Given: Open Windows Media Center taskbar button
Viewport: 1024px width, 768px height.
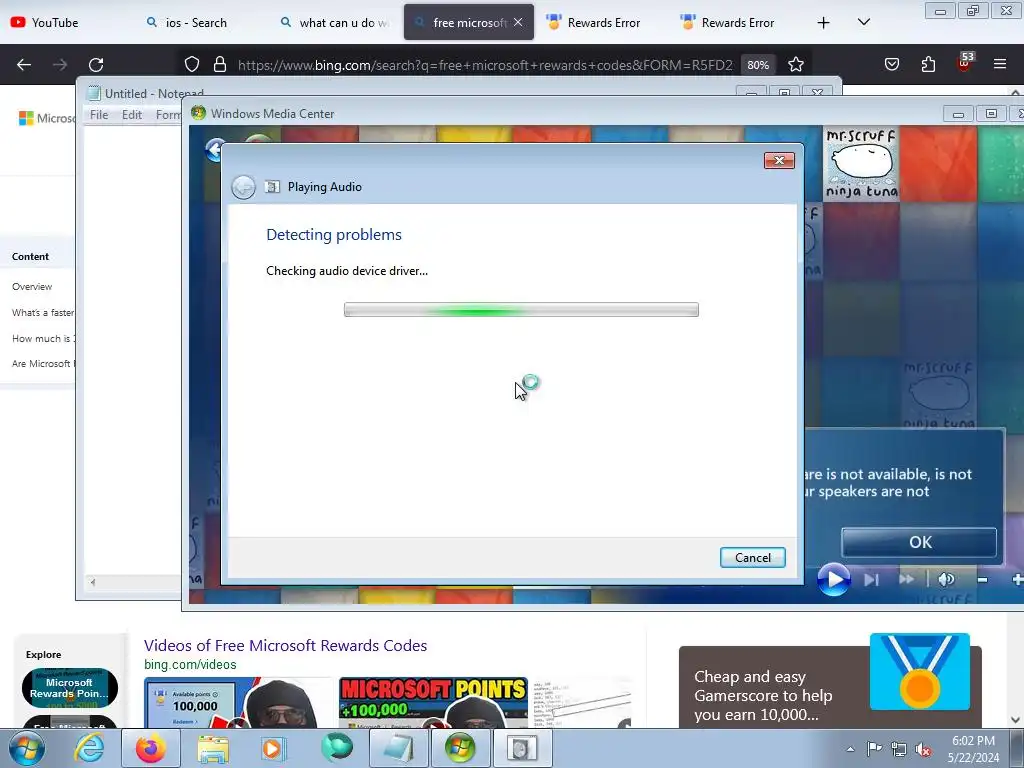Looking at the screenshot, I should point(460,748).
